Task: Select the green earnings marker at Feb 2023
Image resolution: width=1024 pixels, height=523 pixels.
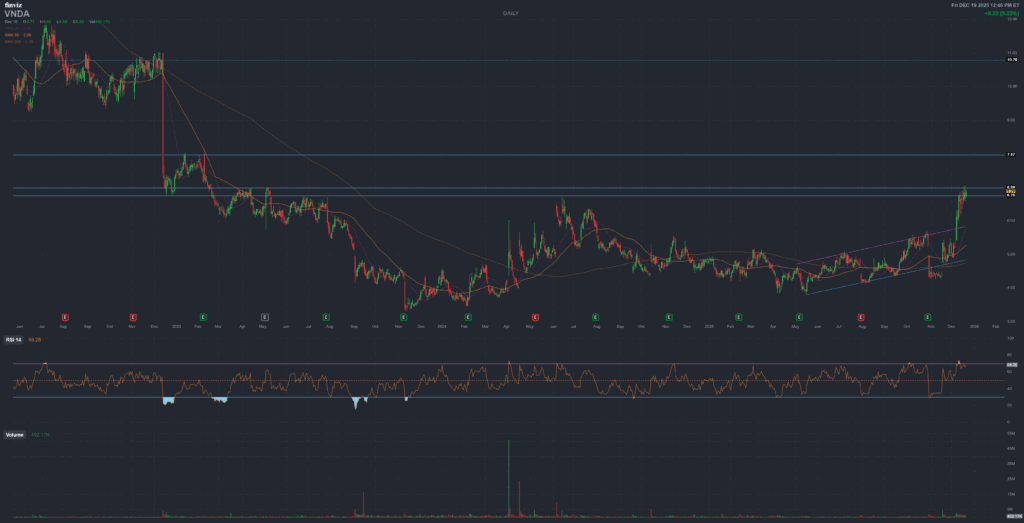Action: pyautogui.click(x=203, y=315)
